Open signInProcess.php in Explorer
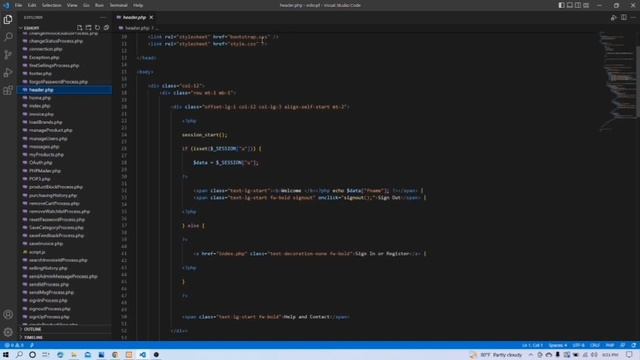Screen dimensions: 640x360 48,300
